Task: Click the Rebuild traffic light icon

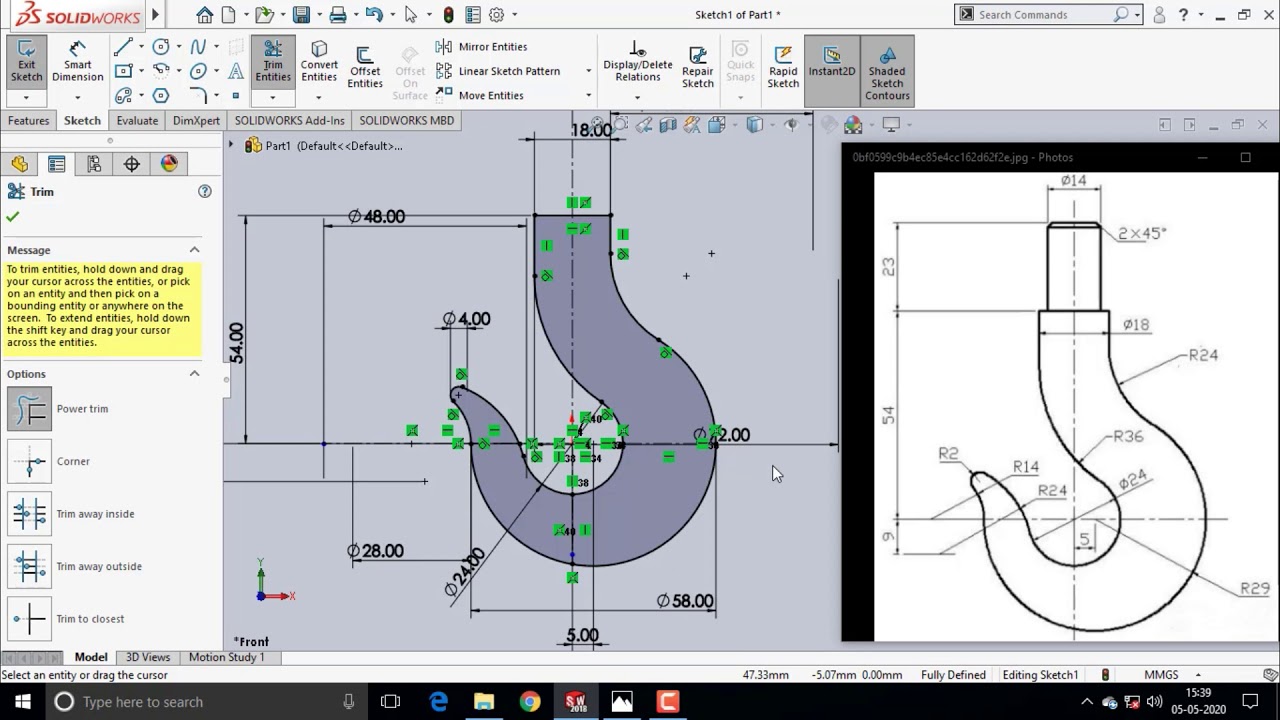Action: pyautogui.click(x=449, y=14)
